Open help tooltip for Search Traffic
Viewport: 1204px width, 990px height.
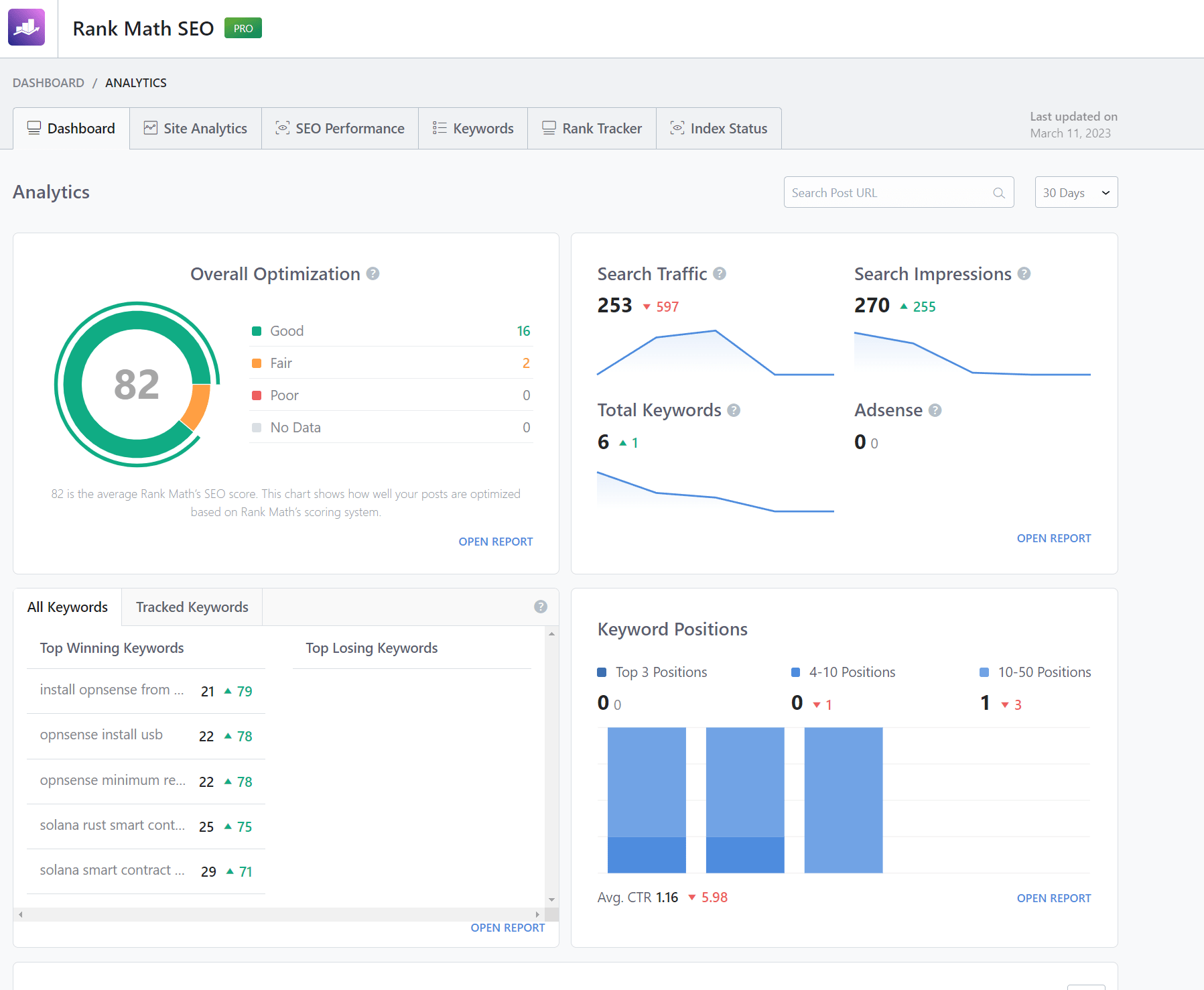[x=720, y=273]
